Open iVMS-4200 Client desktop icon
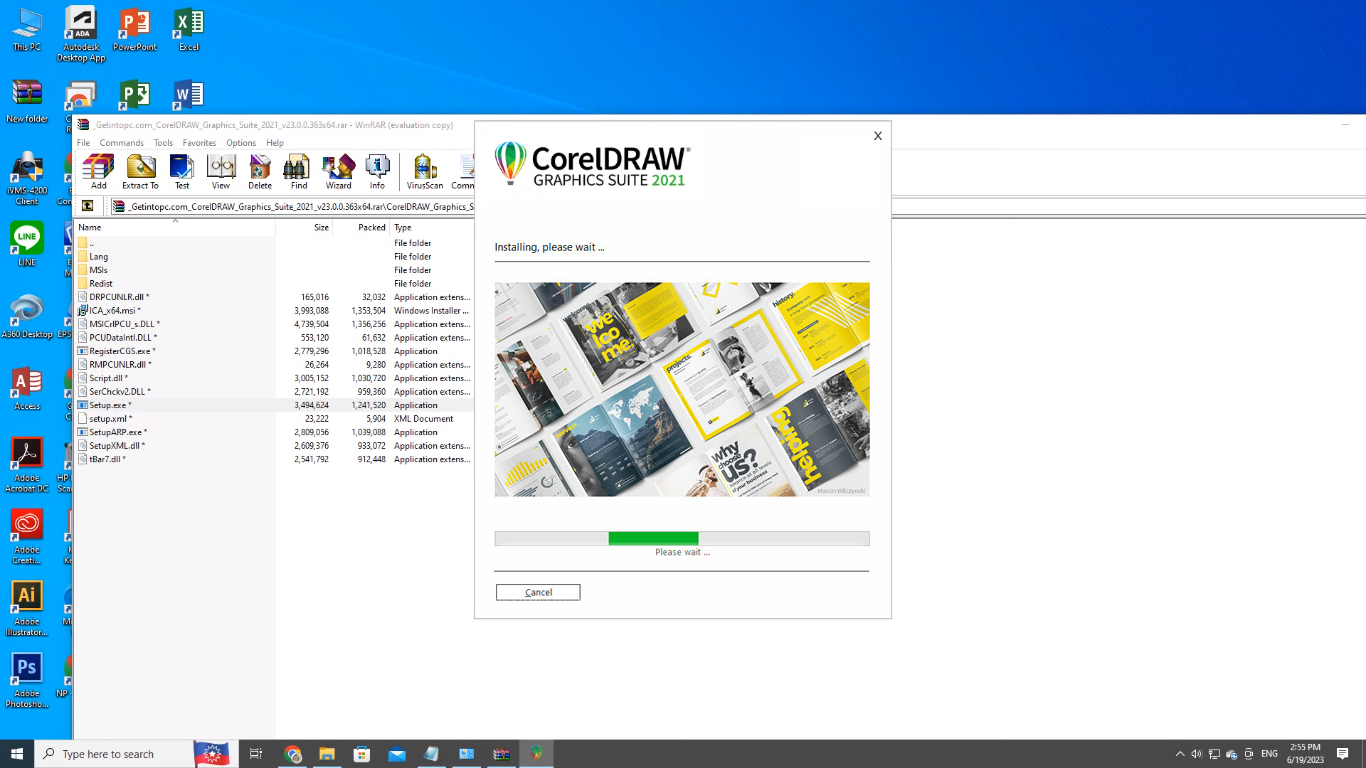Image resolution: width=1366 pixels, height=768 pixels. click(27, 178)
